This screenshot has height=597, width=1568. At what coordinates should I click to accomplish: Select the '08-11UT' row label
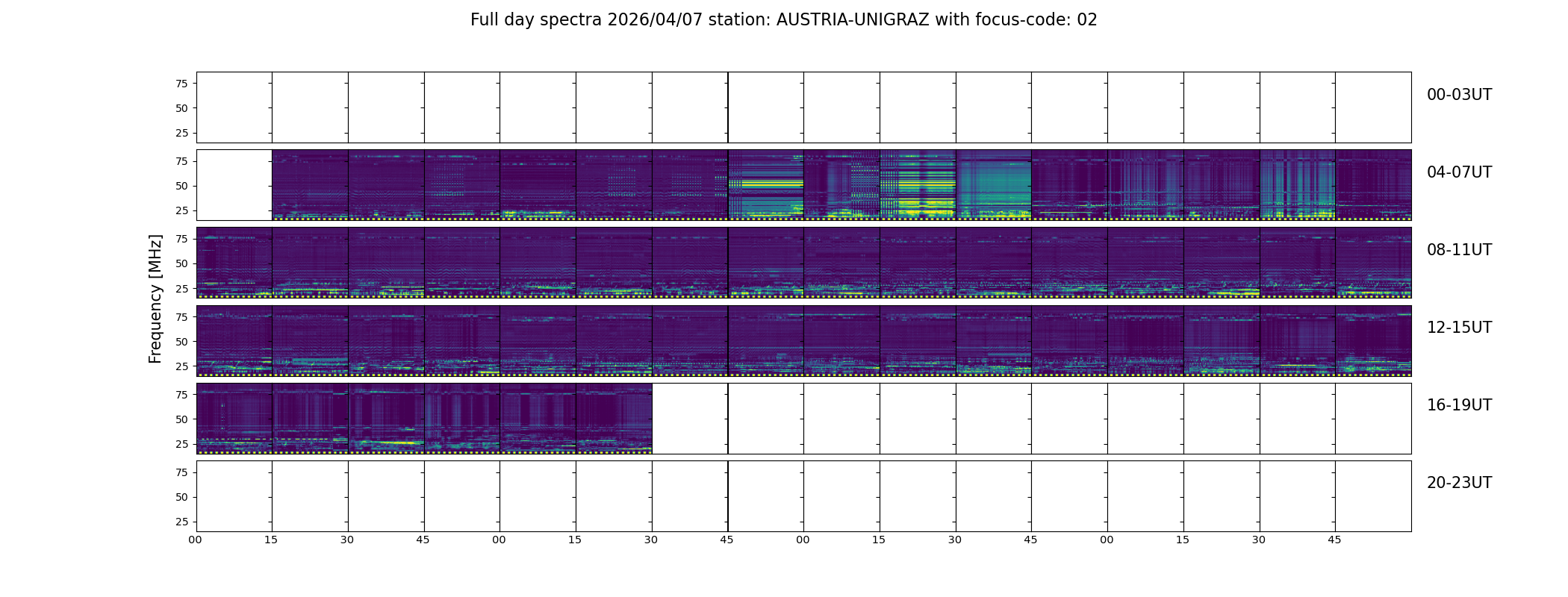pyautogui.click(x=1459, y=250)
